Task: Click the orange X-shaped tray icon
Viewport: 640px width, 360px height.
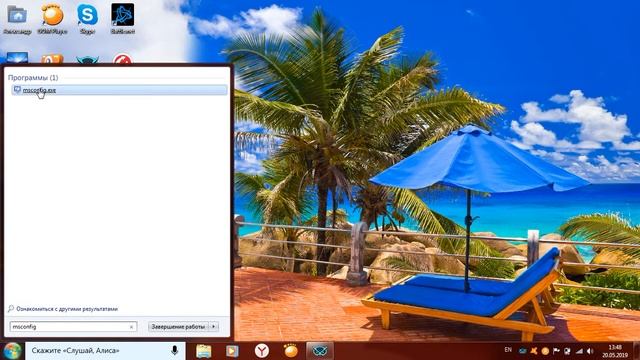Action: (x=533, y=351)
